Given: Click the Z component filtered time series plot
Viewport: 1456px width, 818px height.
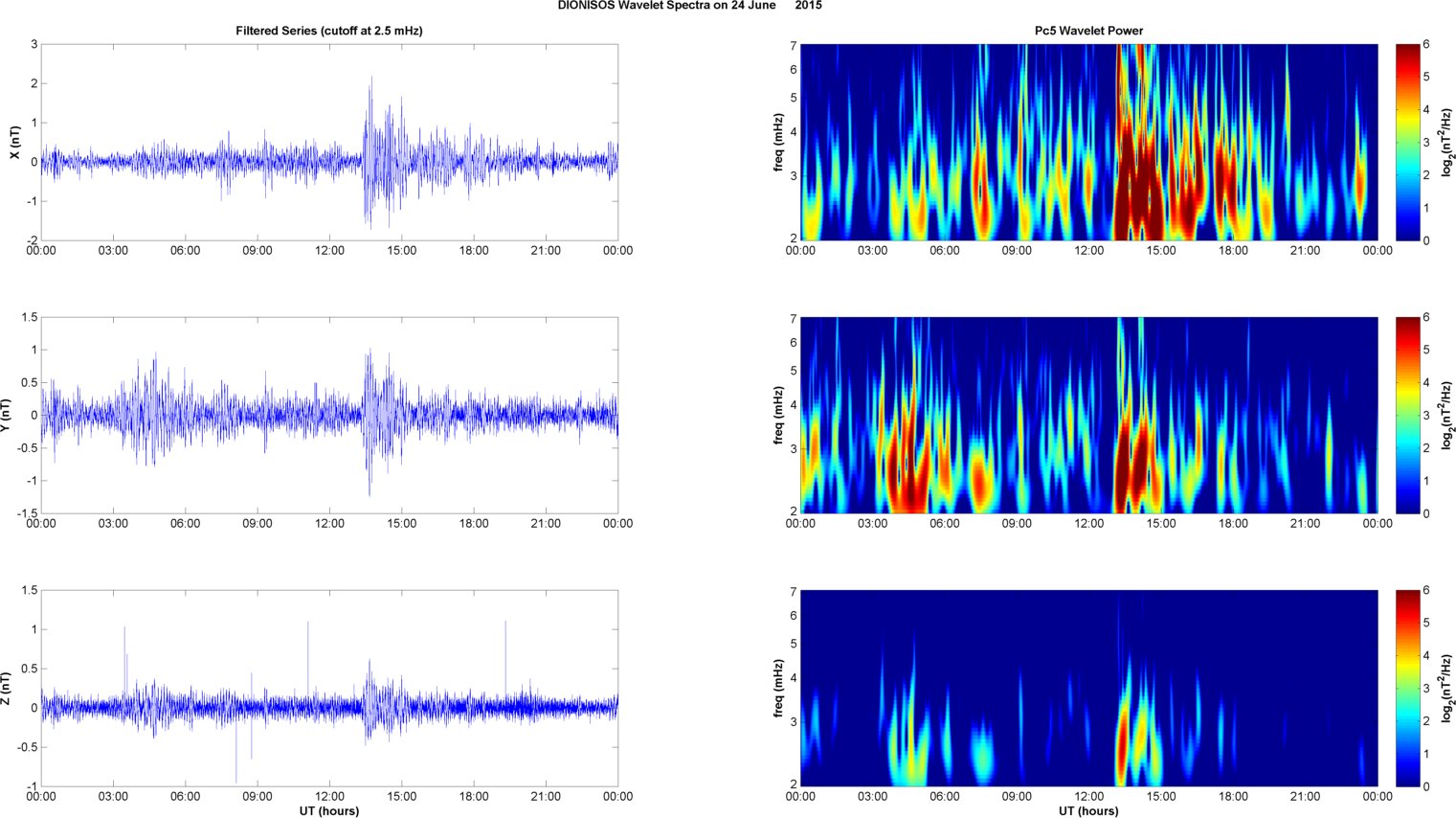Looking at the screenshot, I should click(x=329, y=689).
